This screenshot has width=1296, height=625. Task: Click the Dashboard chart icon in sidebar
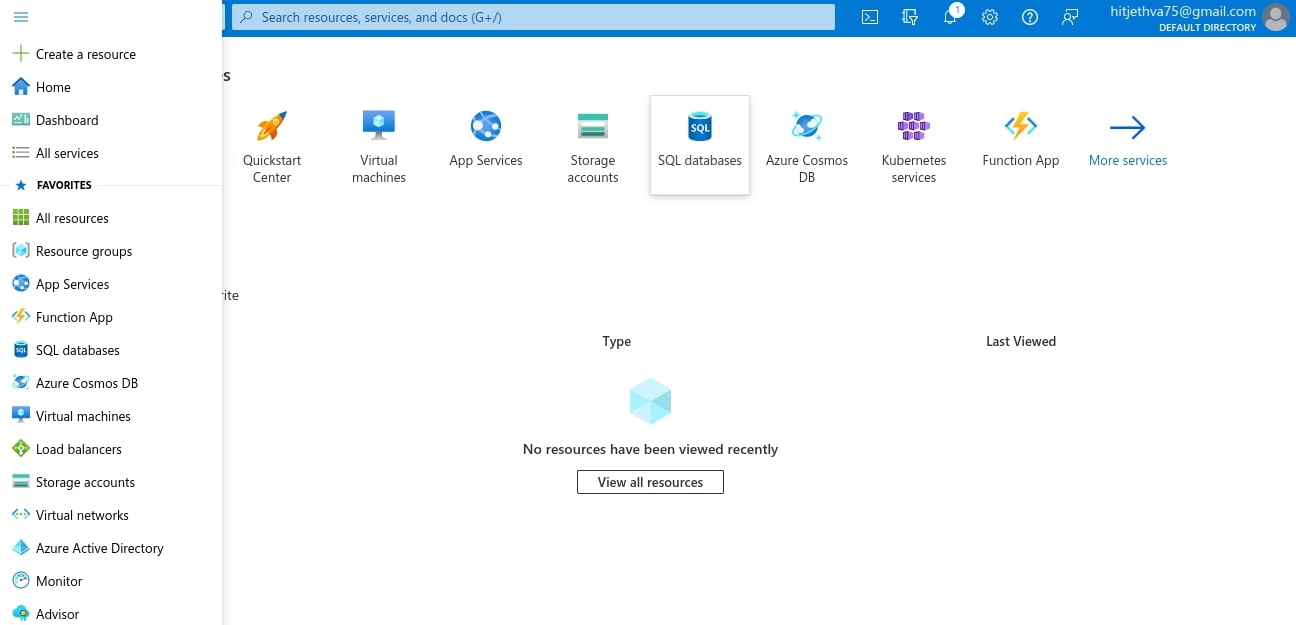click(x=20, y=120)
